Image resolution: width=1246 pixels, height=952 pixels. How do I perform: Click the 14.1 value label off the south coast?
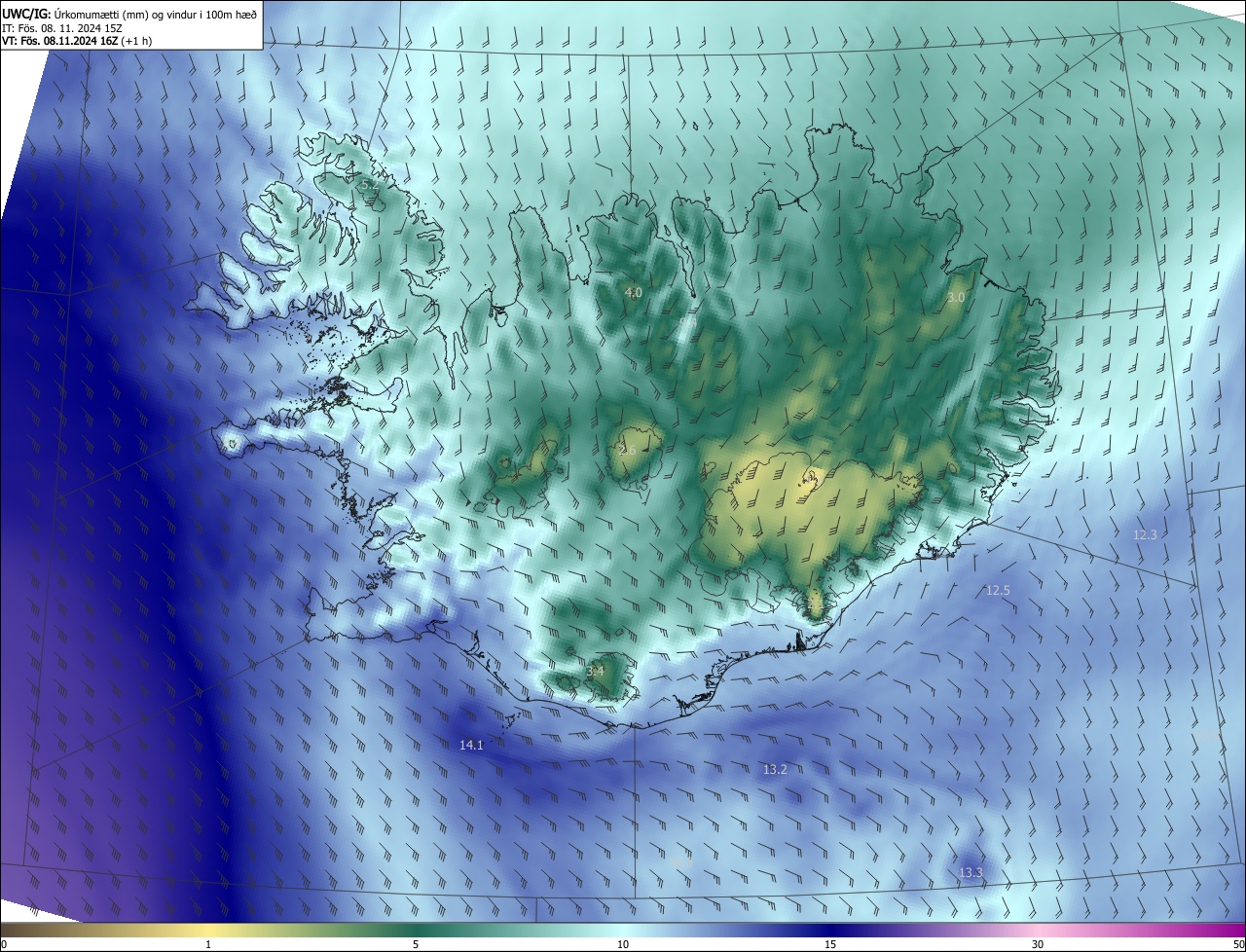471,745
